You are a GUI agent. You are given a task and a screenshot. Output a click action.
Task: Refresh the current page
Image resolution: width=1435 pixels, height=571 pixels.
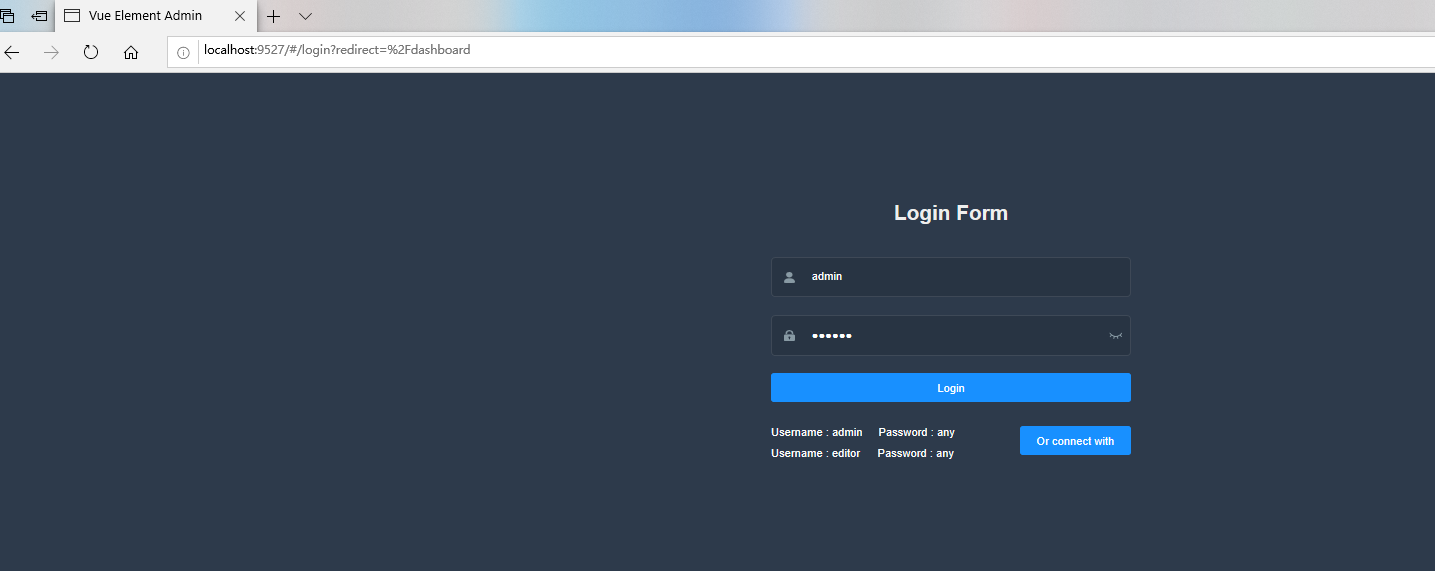coord(91,52)
